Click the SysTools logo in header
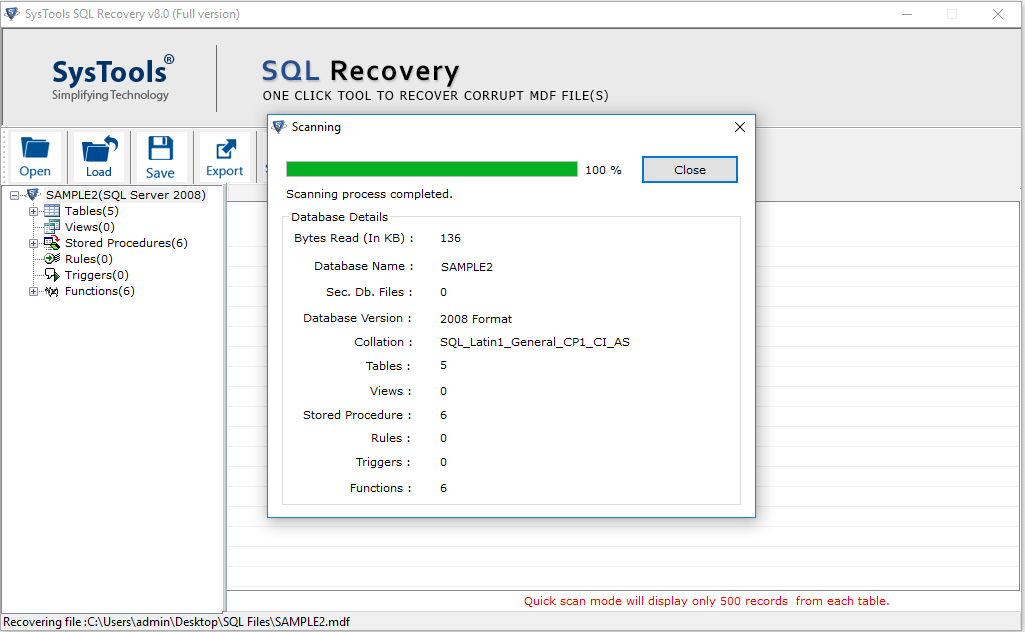The height and width of the screenshot is (632, 1025). click(x=112, y=77)
